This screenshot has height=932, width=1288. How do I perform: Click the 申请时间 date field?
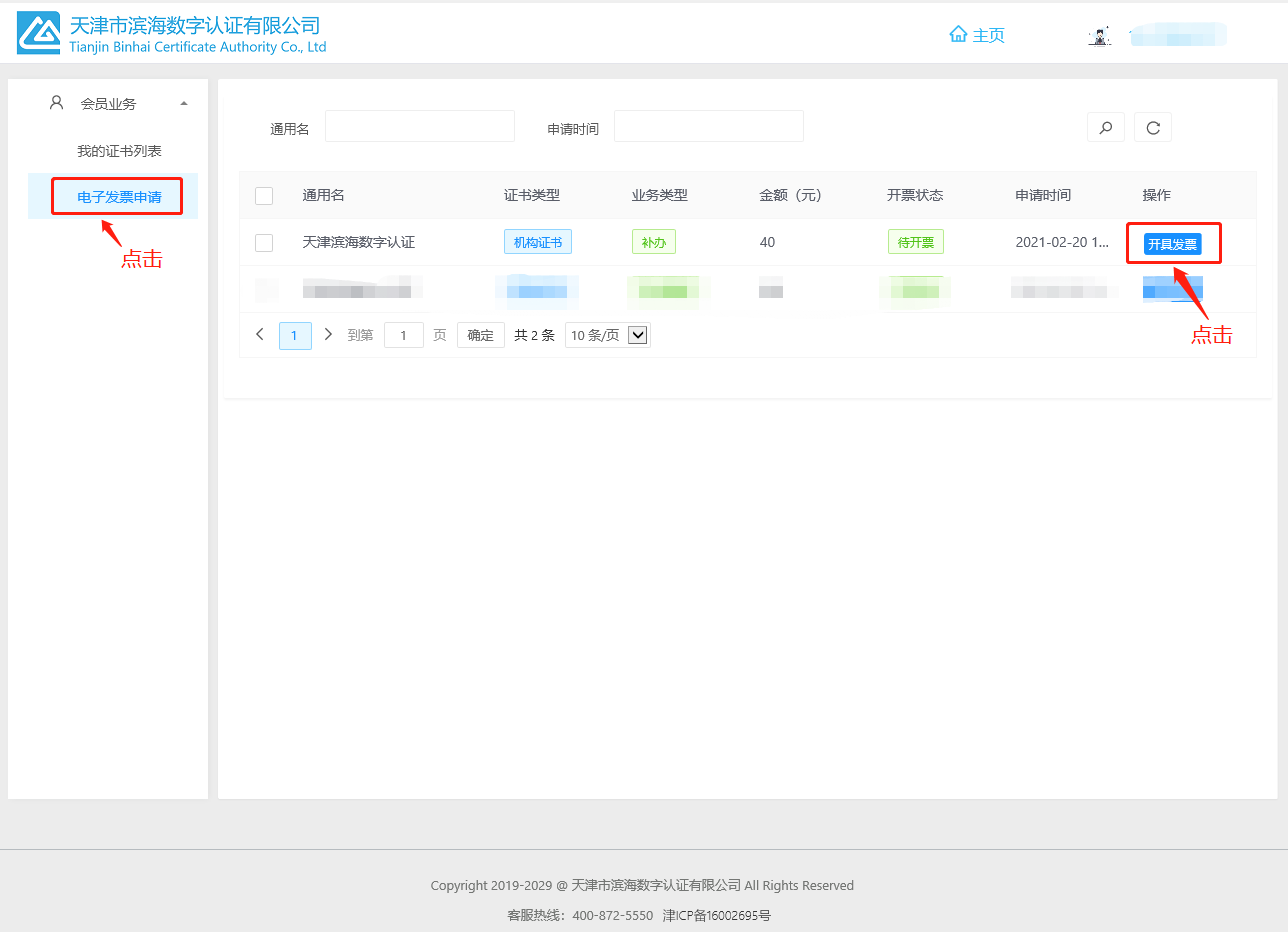708,126
